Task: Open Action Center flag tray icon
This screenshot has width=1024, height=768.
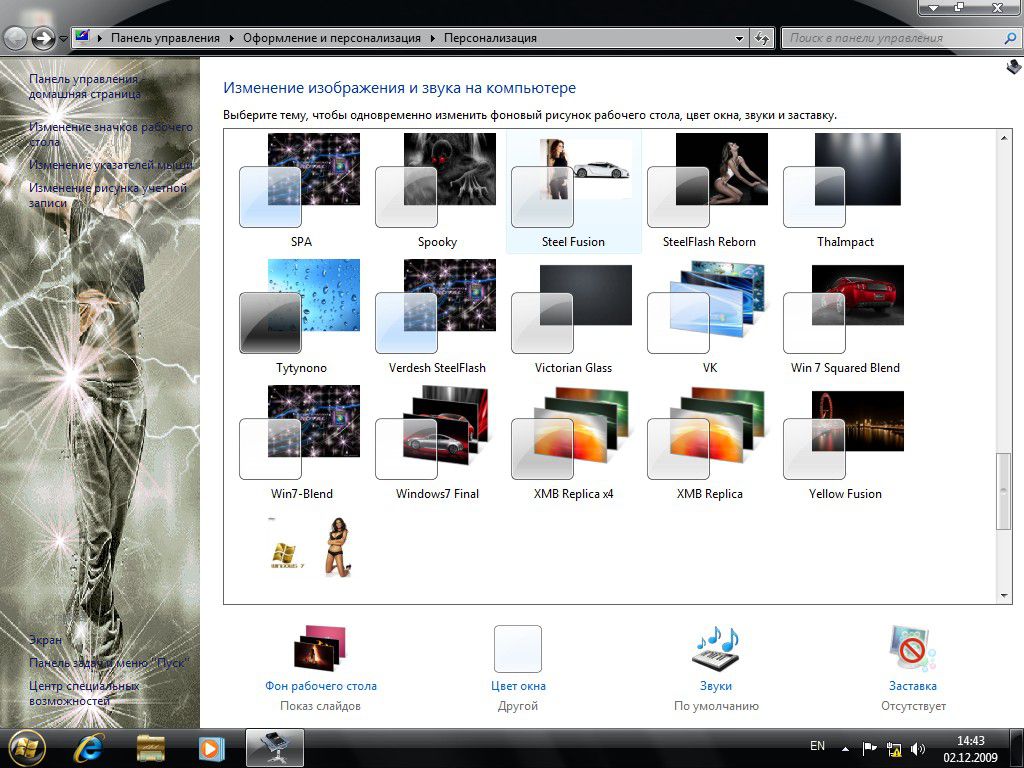Action: 869,748
